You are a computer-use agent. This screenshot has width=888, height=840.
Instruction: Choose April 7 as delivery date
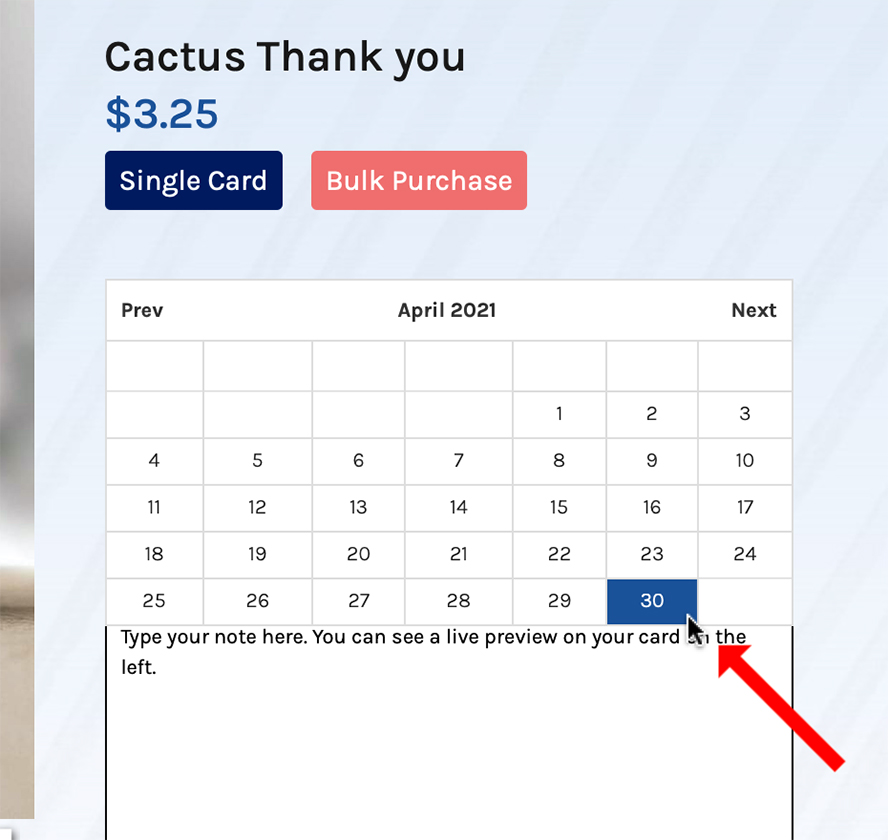(459, 460)
